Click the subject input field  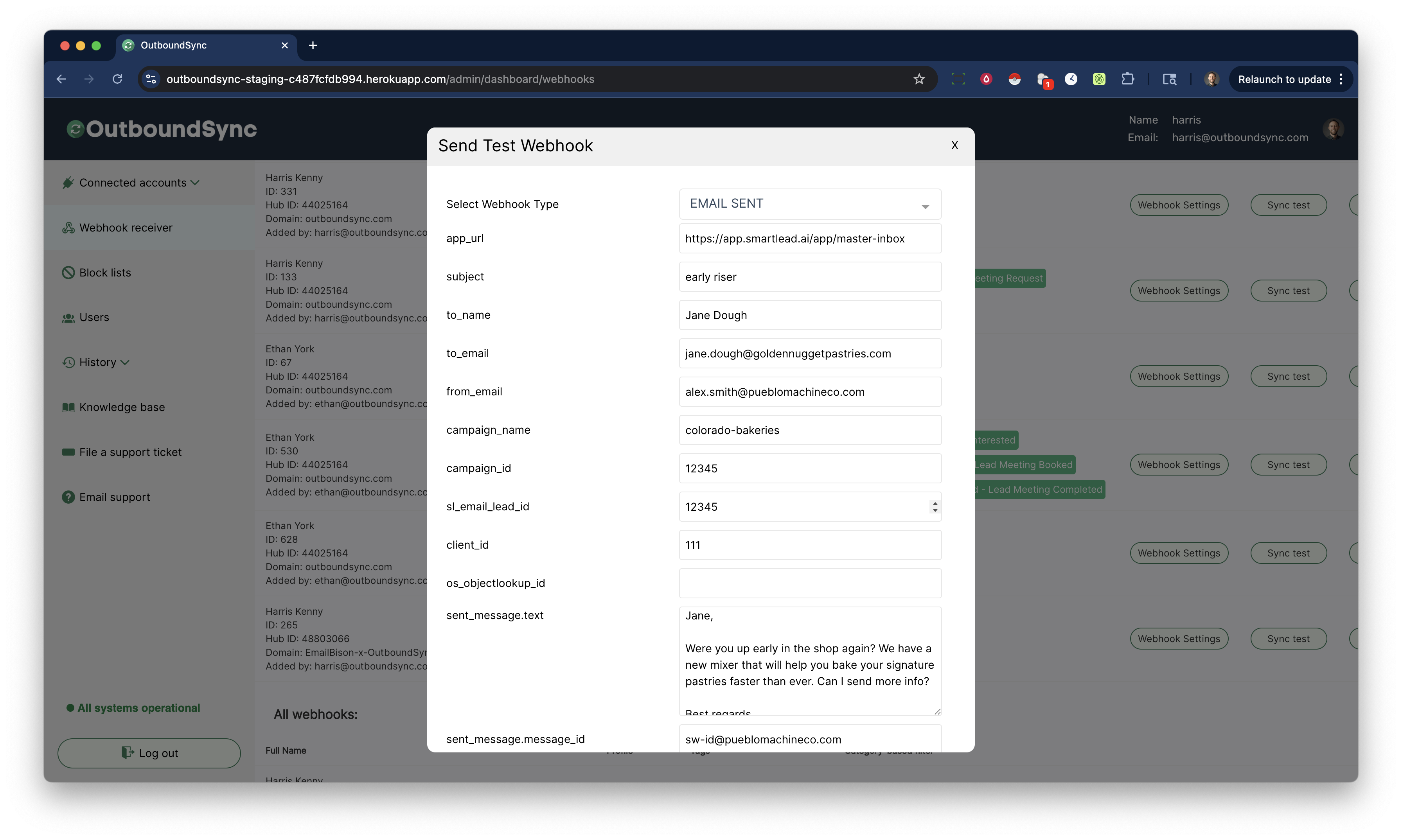[810, 277]
